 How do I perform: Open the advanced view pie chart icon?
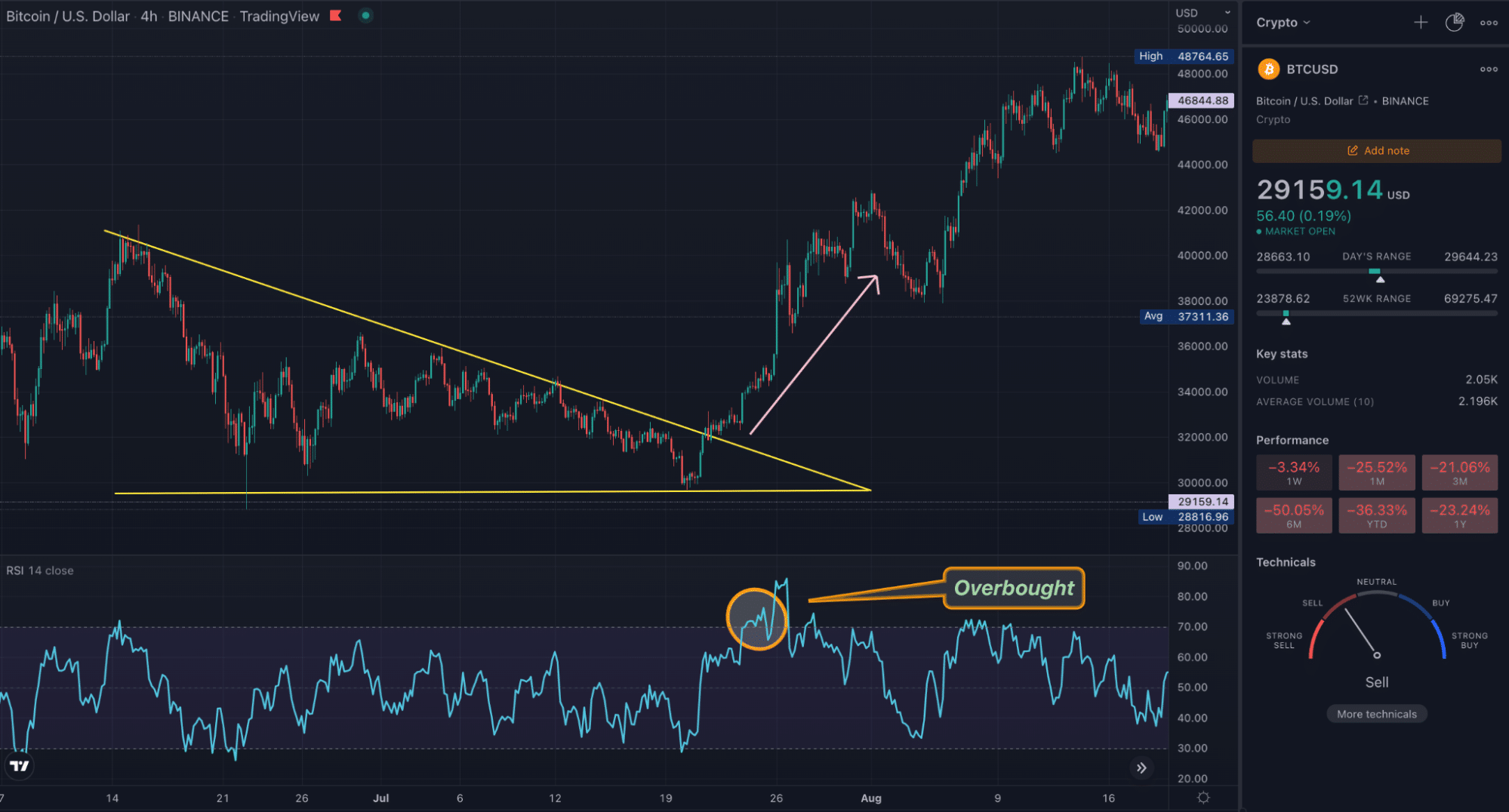[x=1455, y=23]
